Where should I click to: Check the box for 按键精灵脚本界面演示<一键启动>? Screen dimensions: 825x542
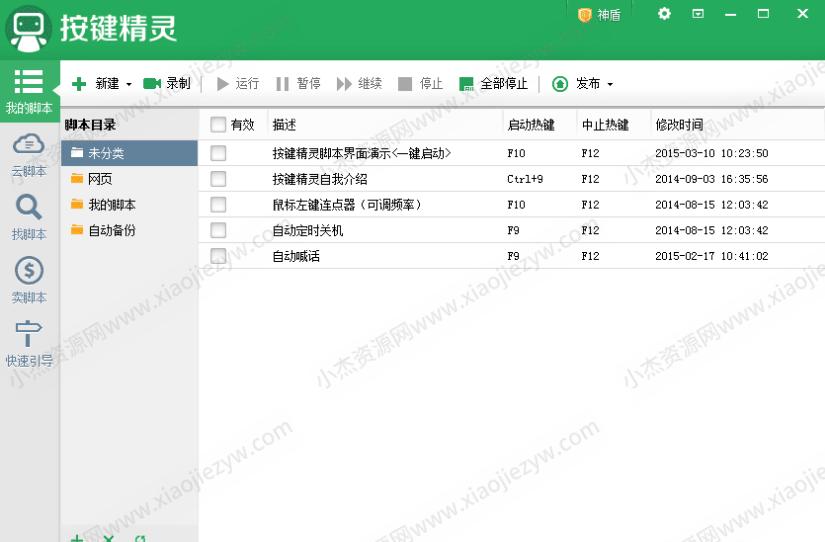coord(218,153)
